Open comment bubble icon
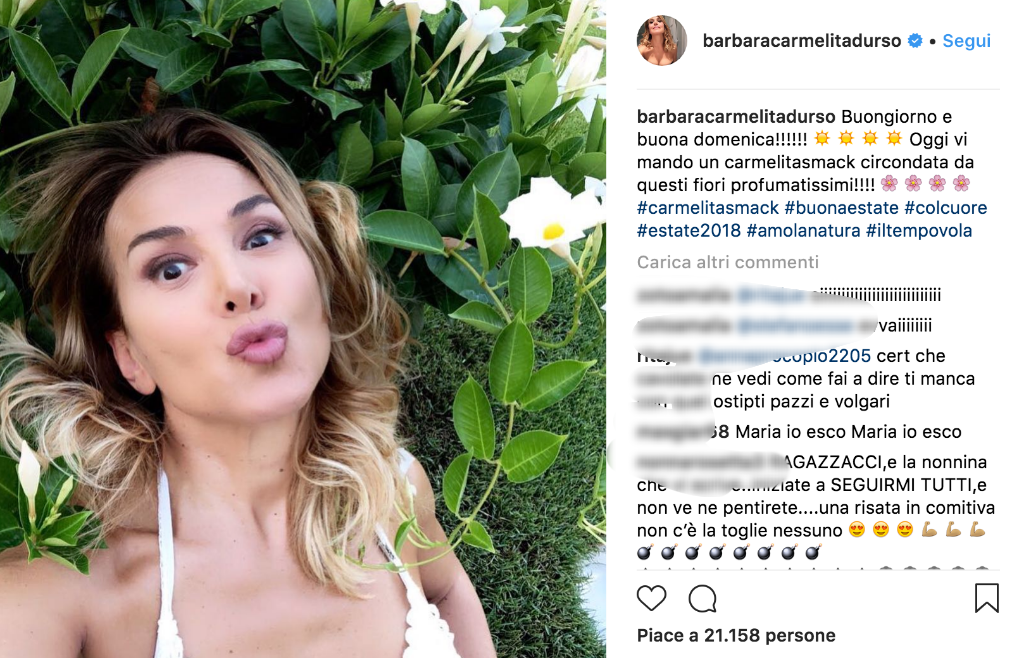1024x658 pixels. pyautogui.click(x=703, y=598)
